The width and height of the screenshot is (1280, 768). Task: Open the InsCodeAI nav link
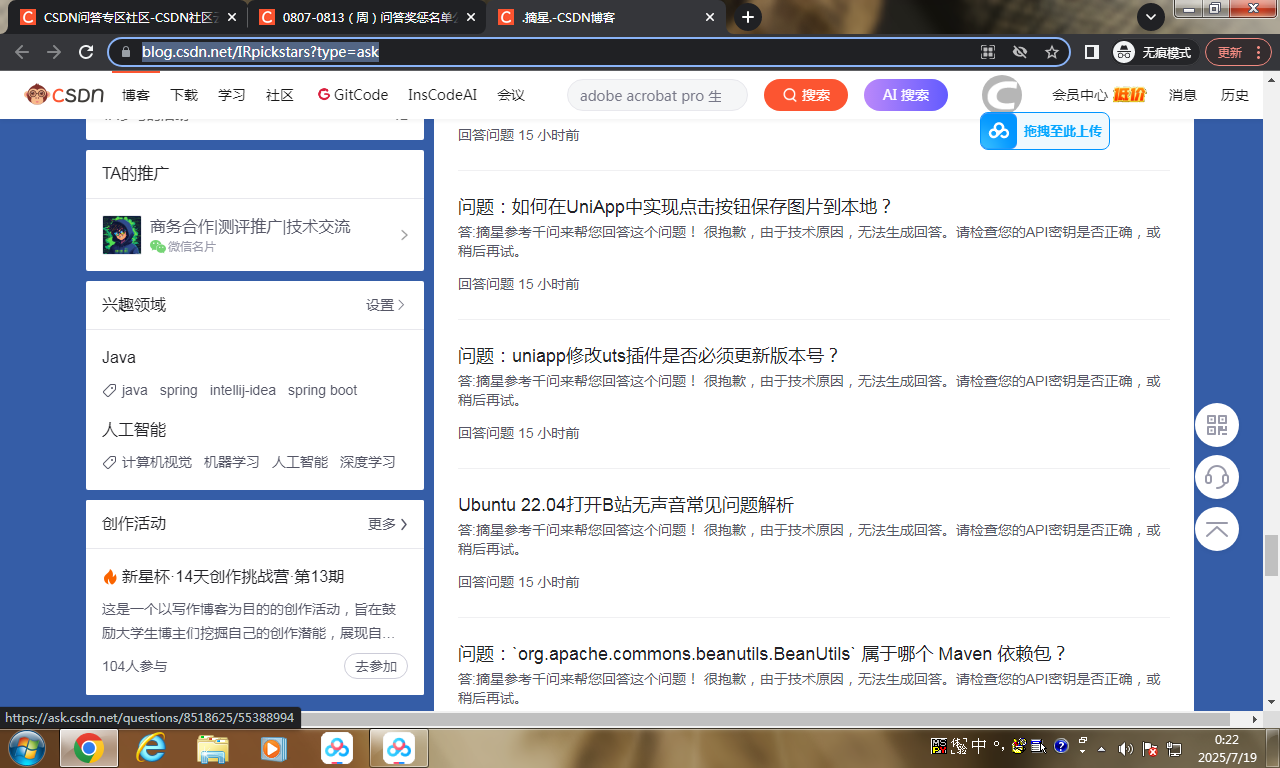(442, 95)
